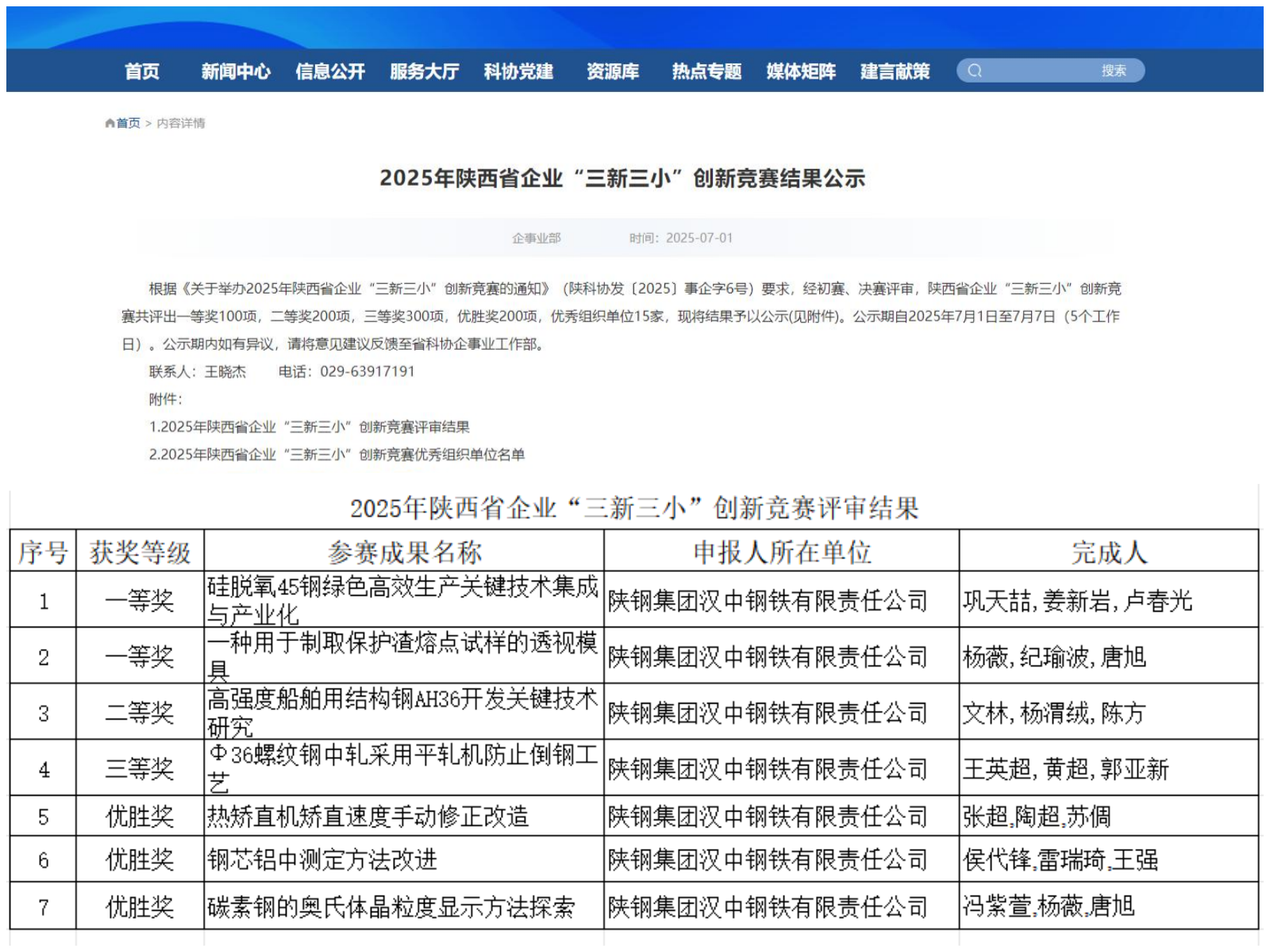The height and width of the screenshot is (952, 1270).
Task: Click the article title 2025年陕西省企业三新三小创新竞赛结果公示
Action: pyautogui.click(x=625, y=178)
